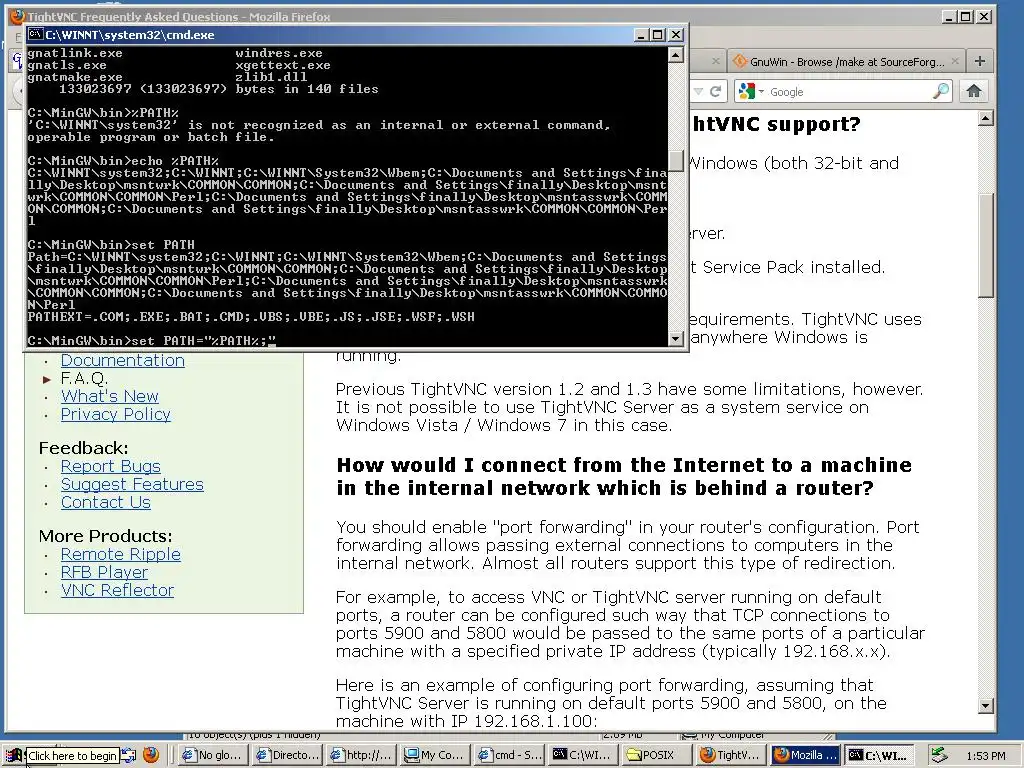Switch to the 'cmd - S...' taskbar window
Image resolution: width=1024 pixels, height=768 pixels.
point(509,755)
